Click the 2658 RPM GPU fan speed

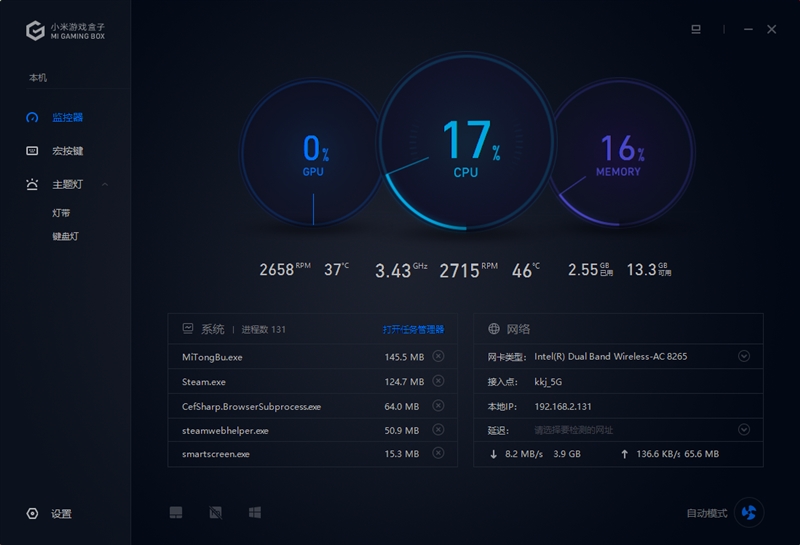click(285, 269)
